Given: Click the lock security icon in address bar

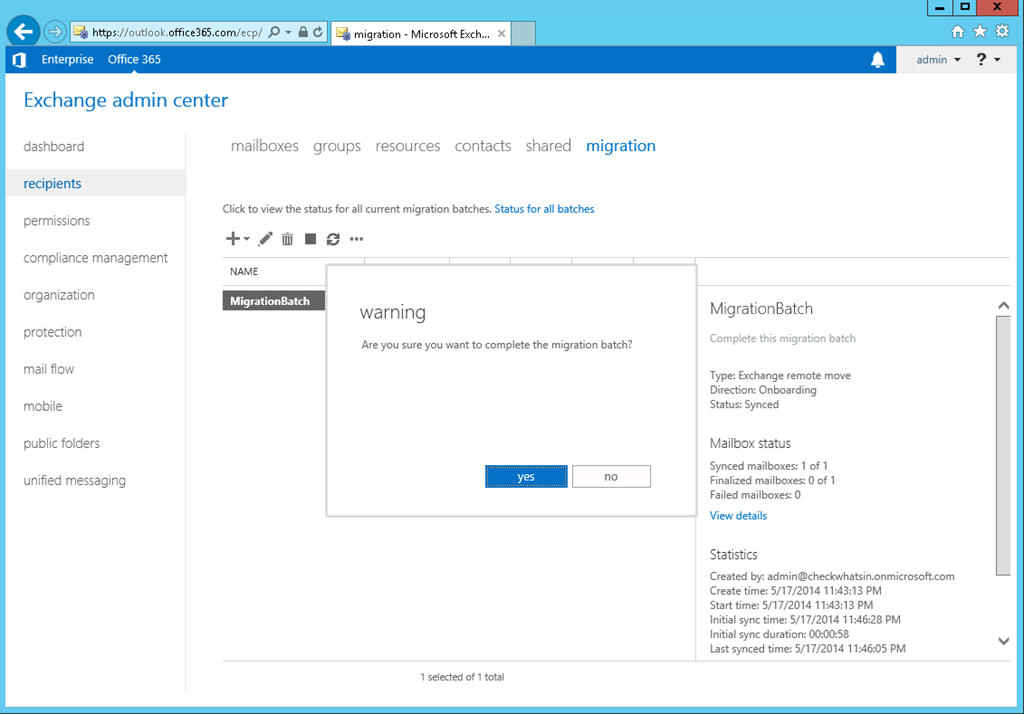Looking at the screenshot, I should pos(303,31).
